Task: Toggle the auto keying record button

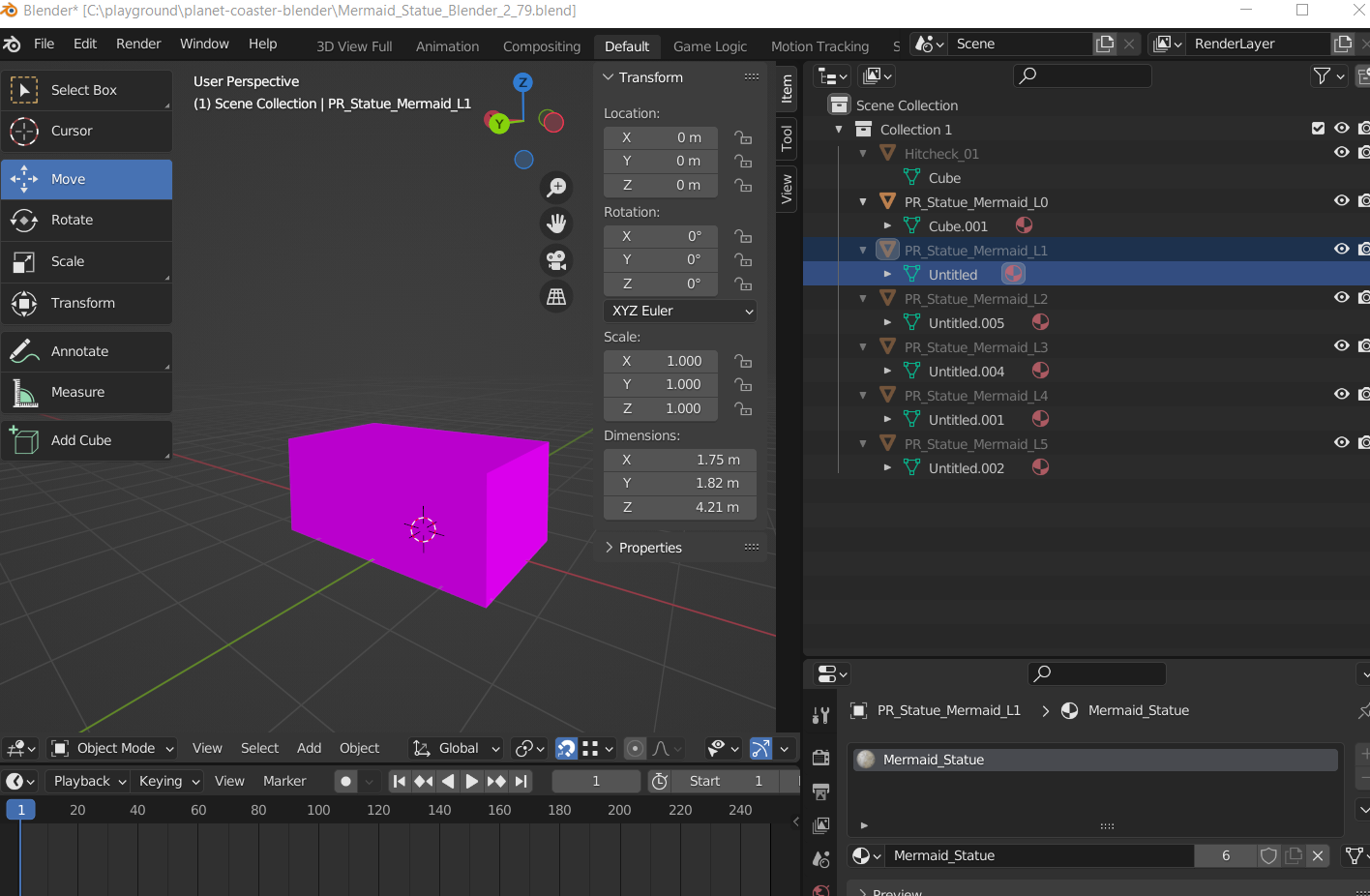Action: pos(345,781)
